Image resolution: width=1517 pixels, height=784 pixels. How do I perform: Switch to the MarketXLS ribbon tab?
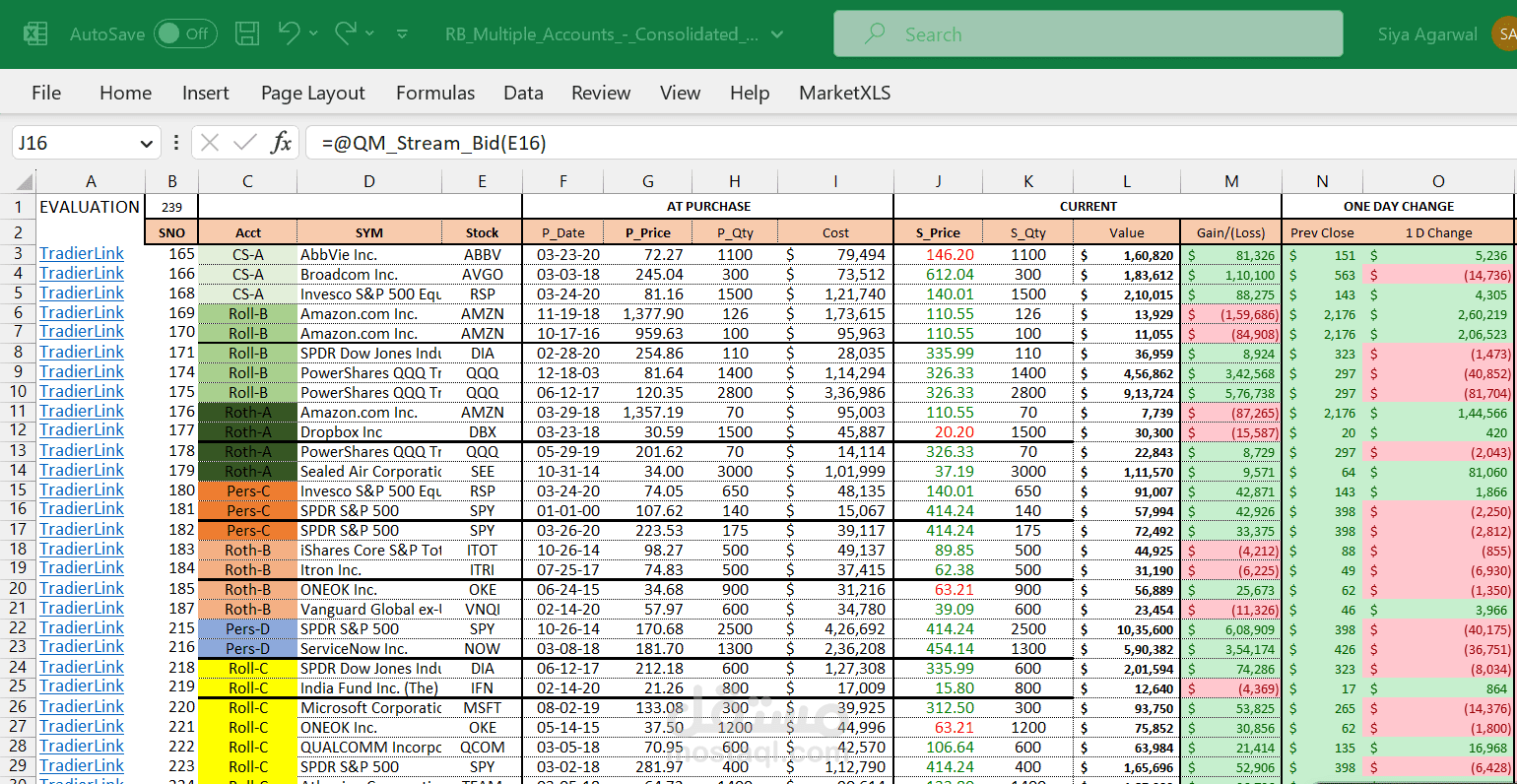pos(844,93)
